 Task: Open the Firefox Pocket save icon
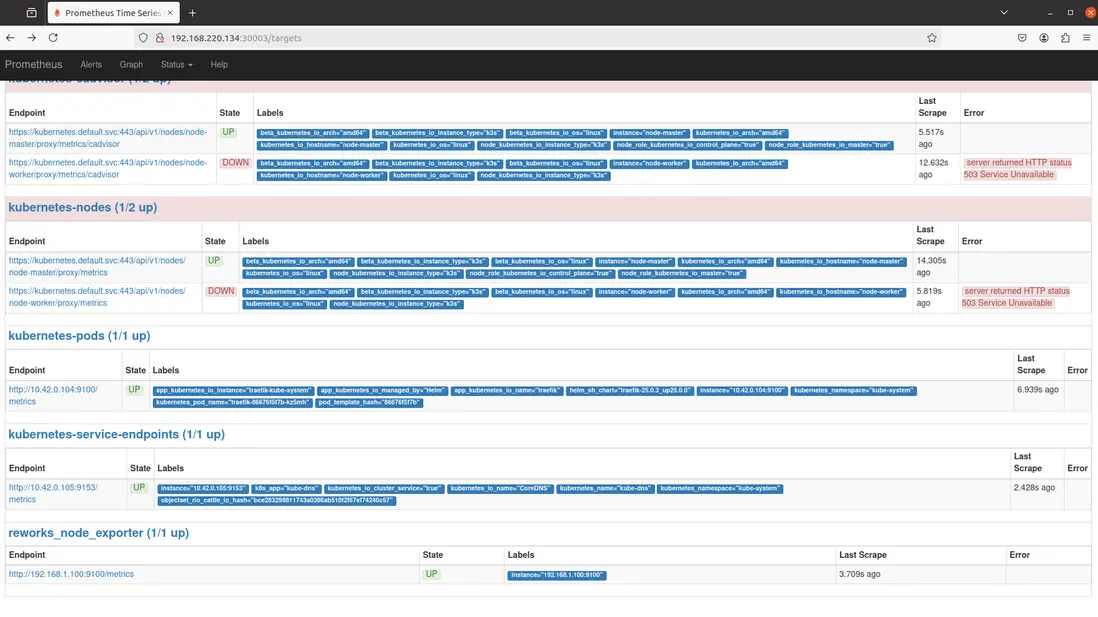[x=1022, y=38]
